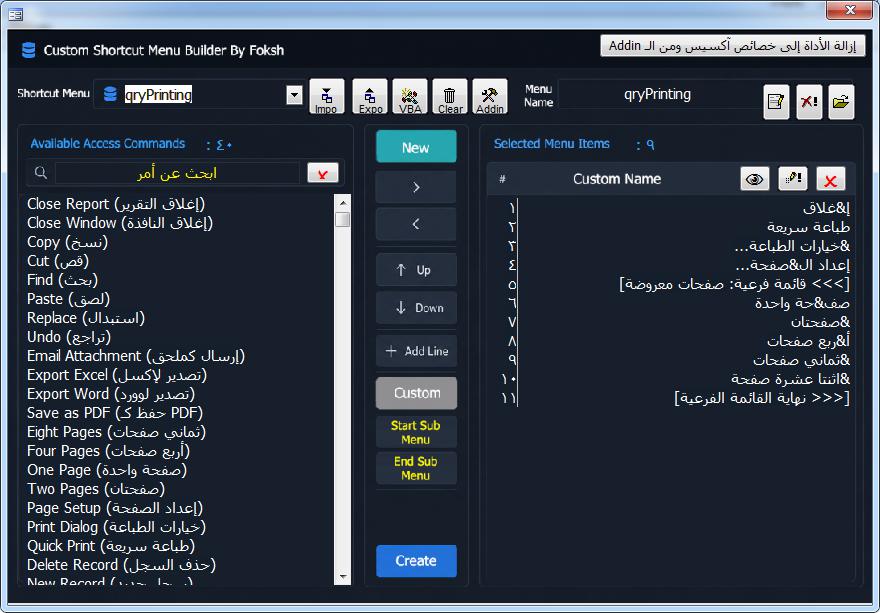Select menu item row 2 طباعة سريعة
This screenshot has height=613, width=880.
tap(672, 227)
